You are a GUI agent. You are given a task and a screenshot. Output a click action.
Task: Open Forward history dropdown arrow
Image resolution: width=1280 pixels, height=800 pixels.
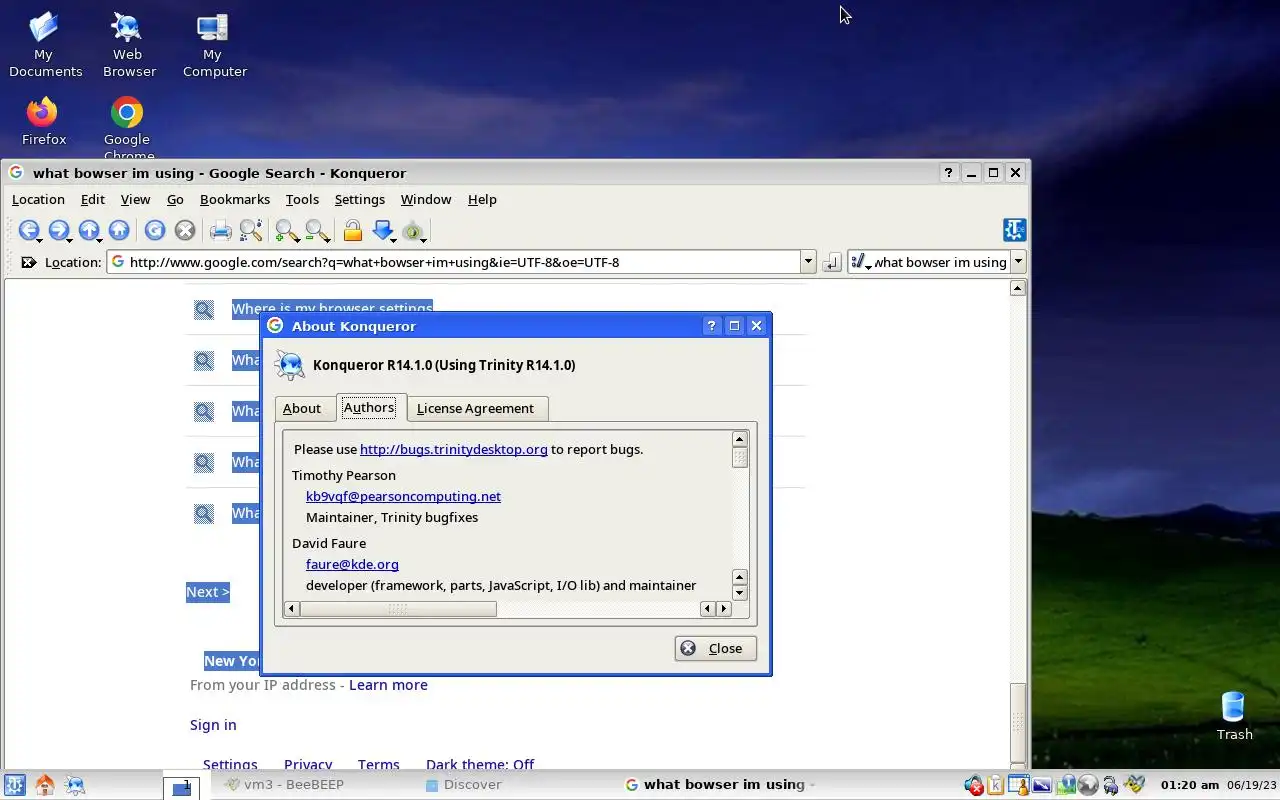point(70,240)
